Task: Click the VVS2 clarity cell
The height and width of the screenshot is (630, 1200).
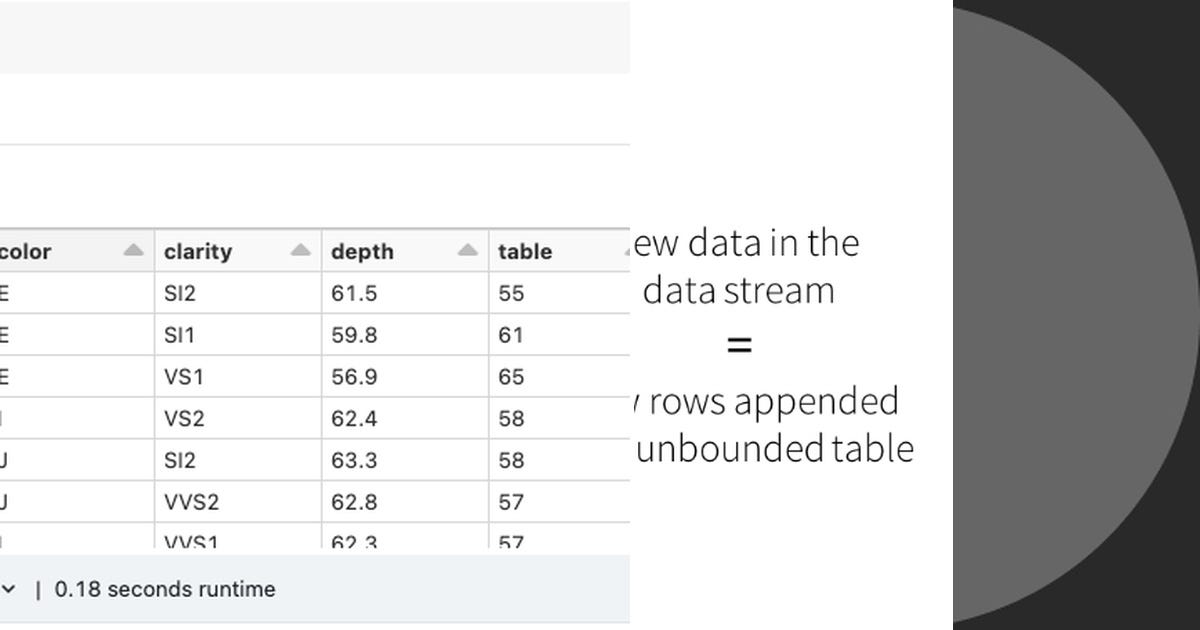Action: 190,502
